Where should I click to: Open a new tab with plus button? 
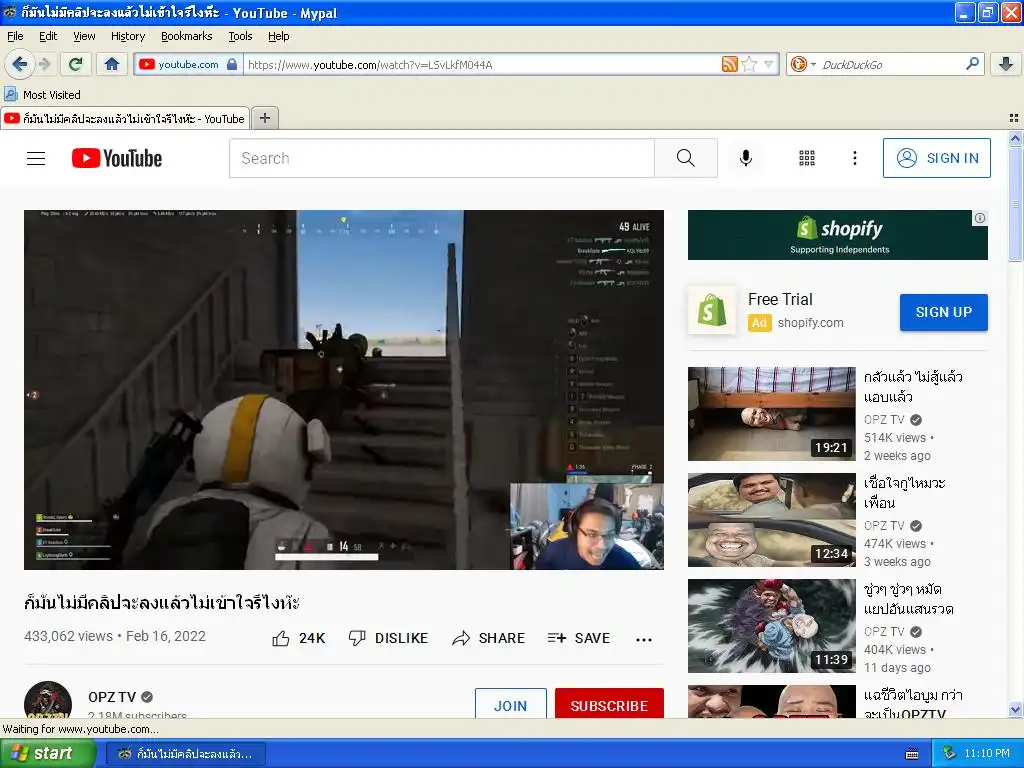[264, 118]
